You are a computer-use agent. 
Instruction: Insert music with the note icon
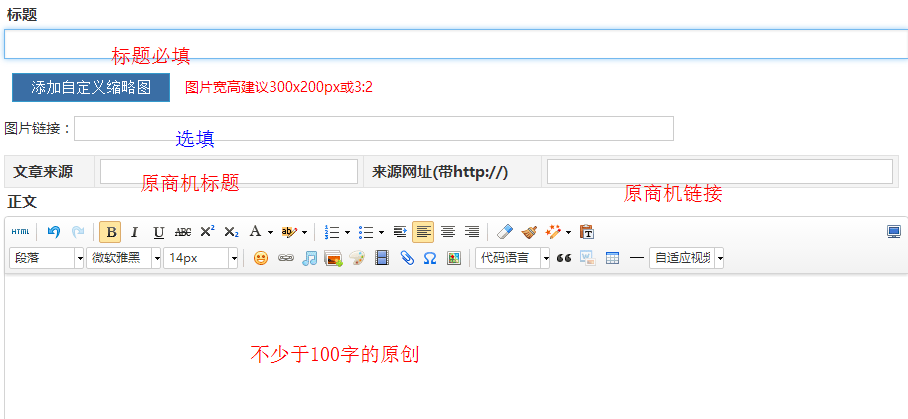[x=310, y=258]
